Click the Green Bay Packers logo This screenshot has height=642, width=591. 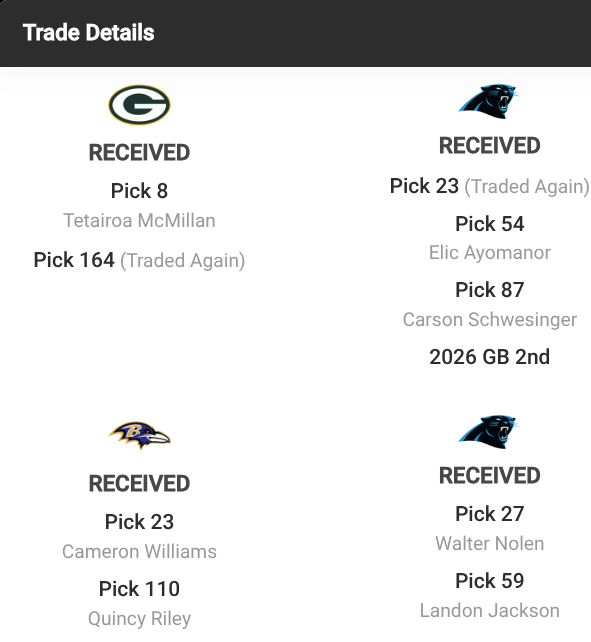tap(139, 105)
